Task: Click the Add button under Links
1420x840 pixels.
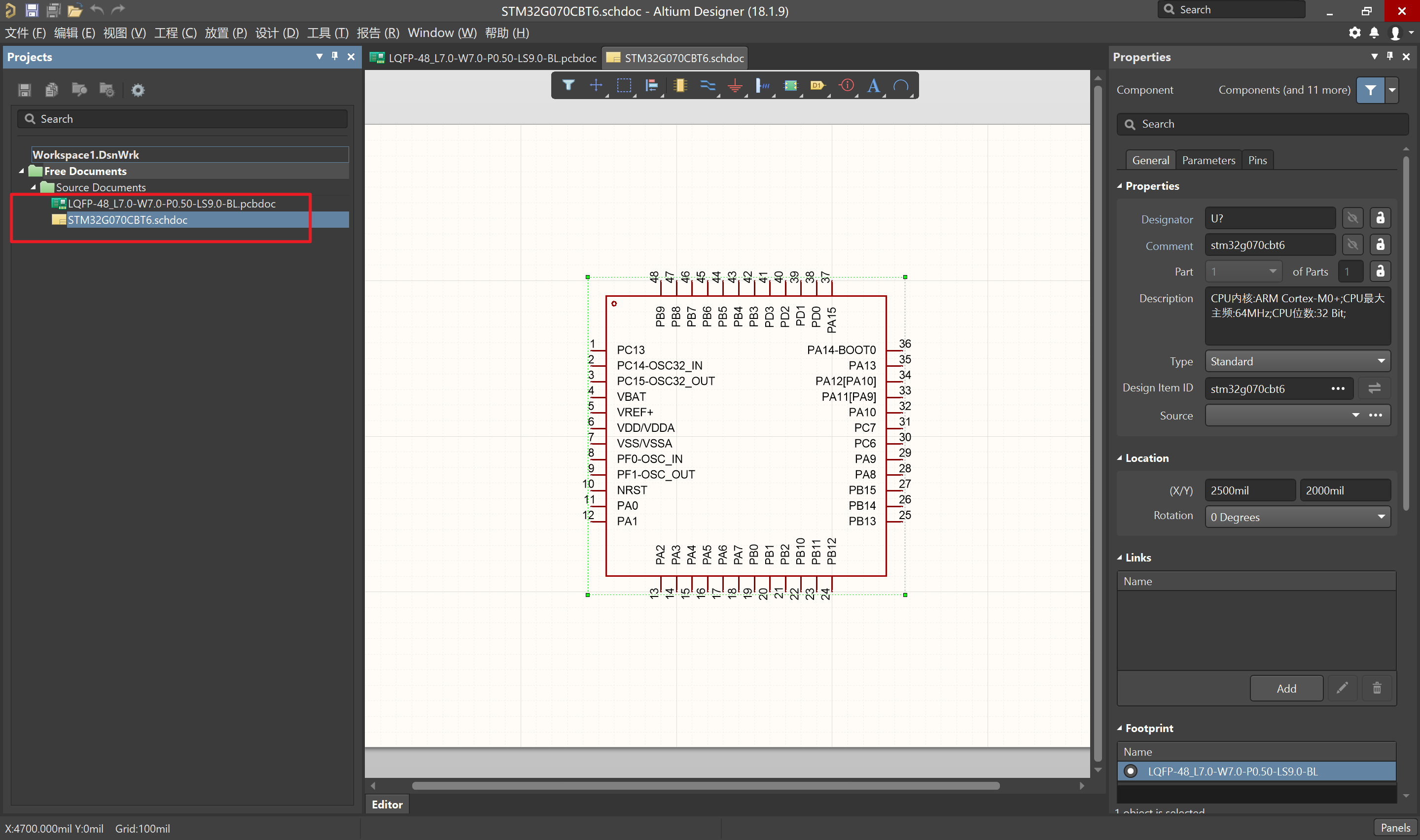Action: point(1286,688)
